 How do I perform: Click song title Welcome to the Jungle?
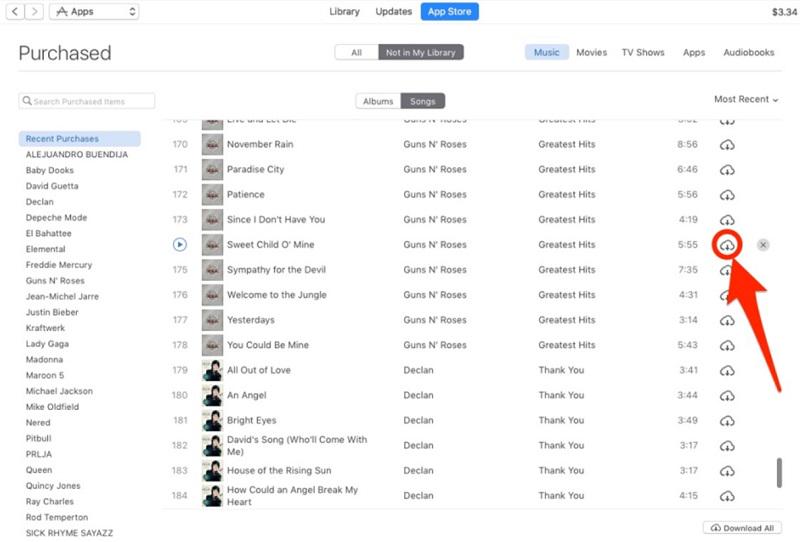tap(277, 294)
